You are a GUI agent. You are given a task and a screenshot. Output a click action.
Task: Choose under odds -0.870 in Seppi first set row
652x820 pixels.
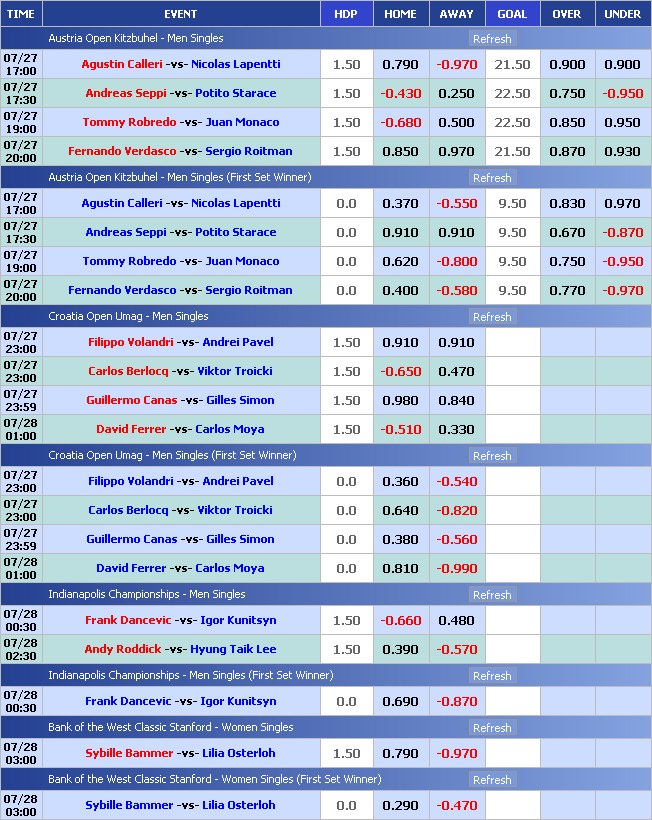[622, 233]
